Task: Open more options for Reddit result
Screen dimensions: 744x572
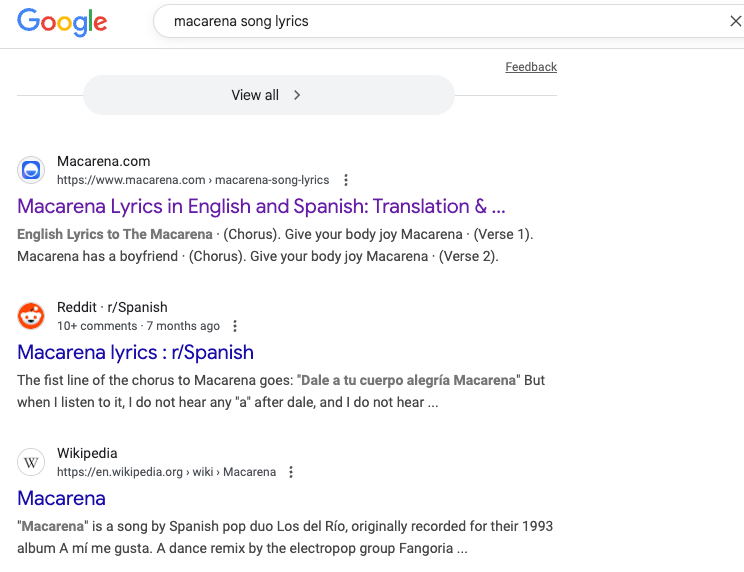Action: click(x=235, y=326)
